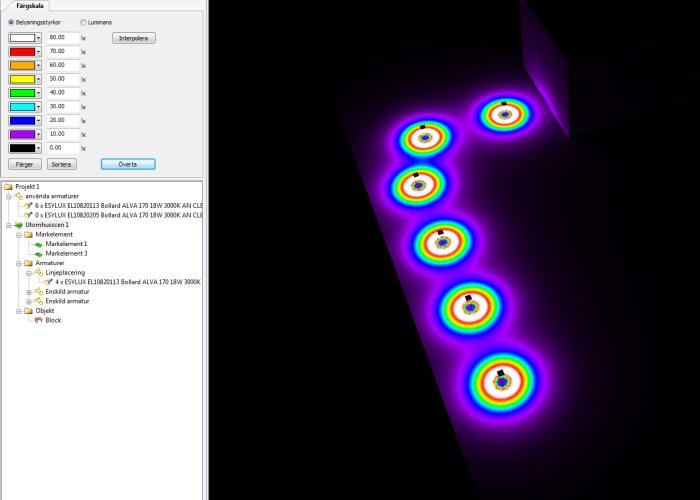Viewport: 700px width, 500px height.
Task: Switch to the Färgskala tab
Action: [x=30, y=6]
